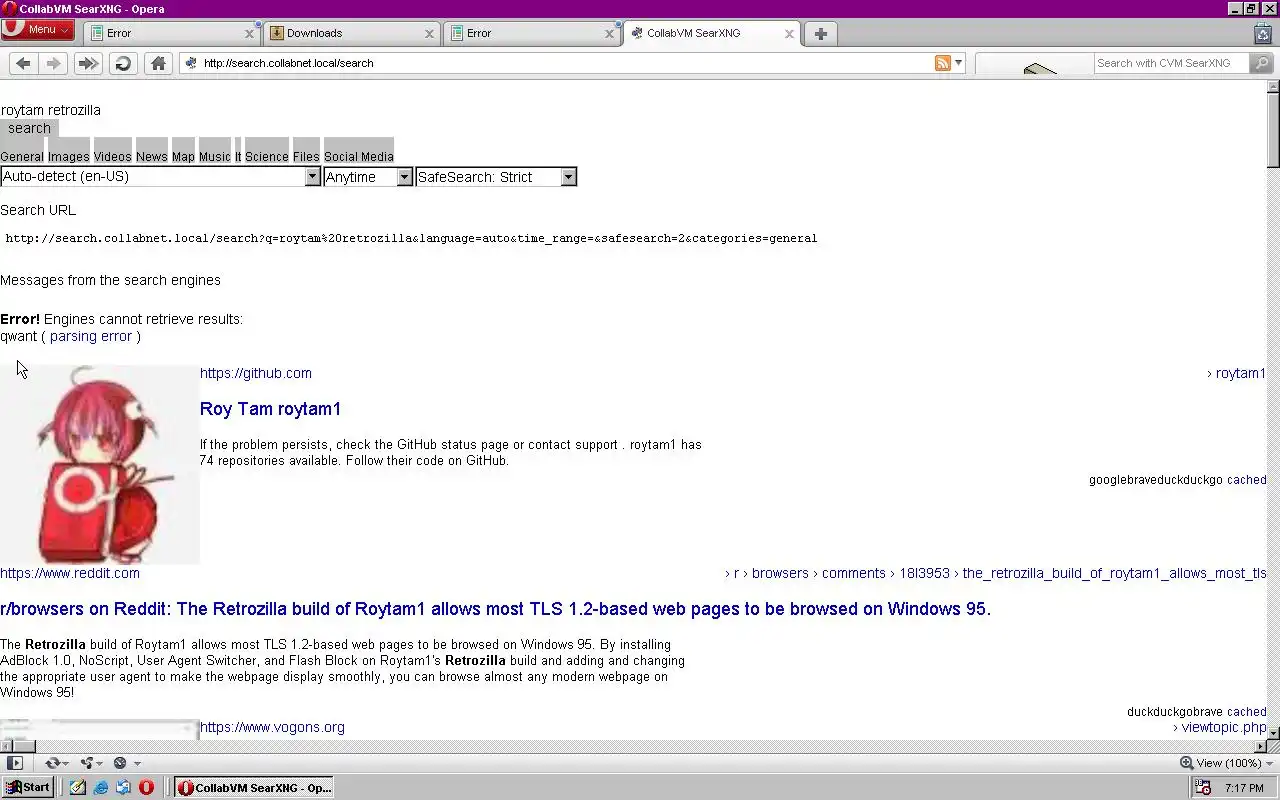Screen dimensions: 1280x800
Task: Select the General category
Action: (x=22, y=156)
